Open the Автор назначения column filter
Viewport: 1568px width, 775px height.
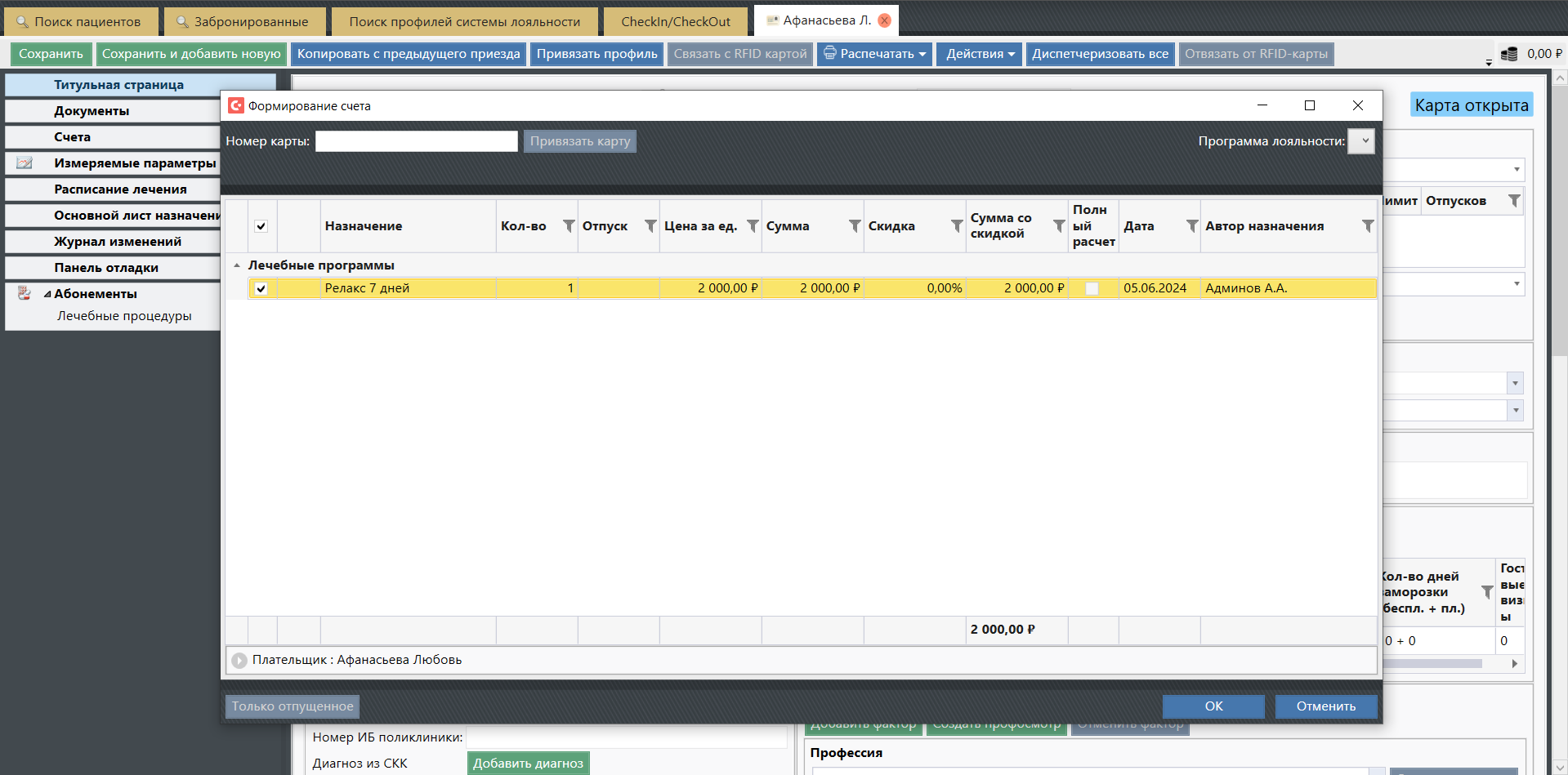point(1367,226)
